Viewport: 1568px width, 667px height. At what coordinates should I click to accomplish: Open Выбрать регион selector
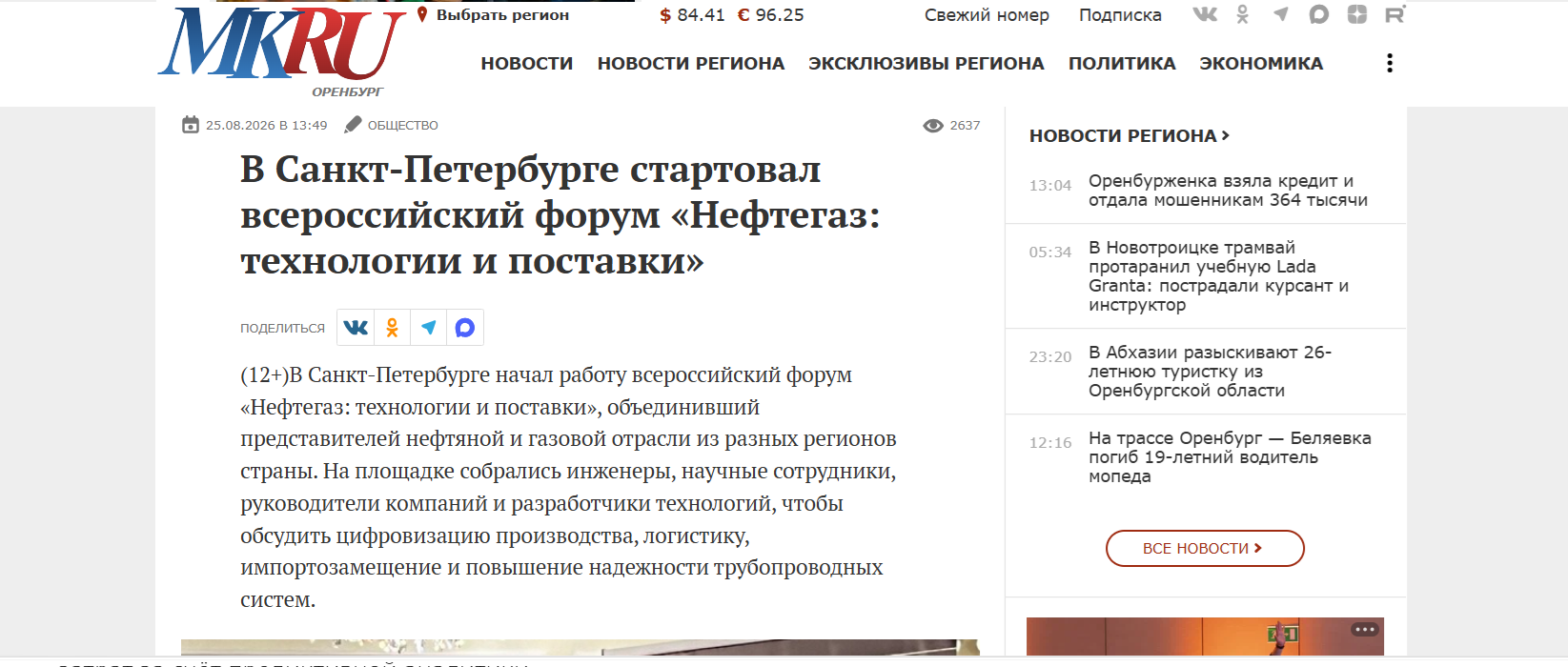502,15
